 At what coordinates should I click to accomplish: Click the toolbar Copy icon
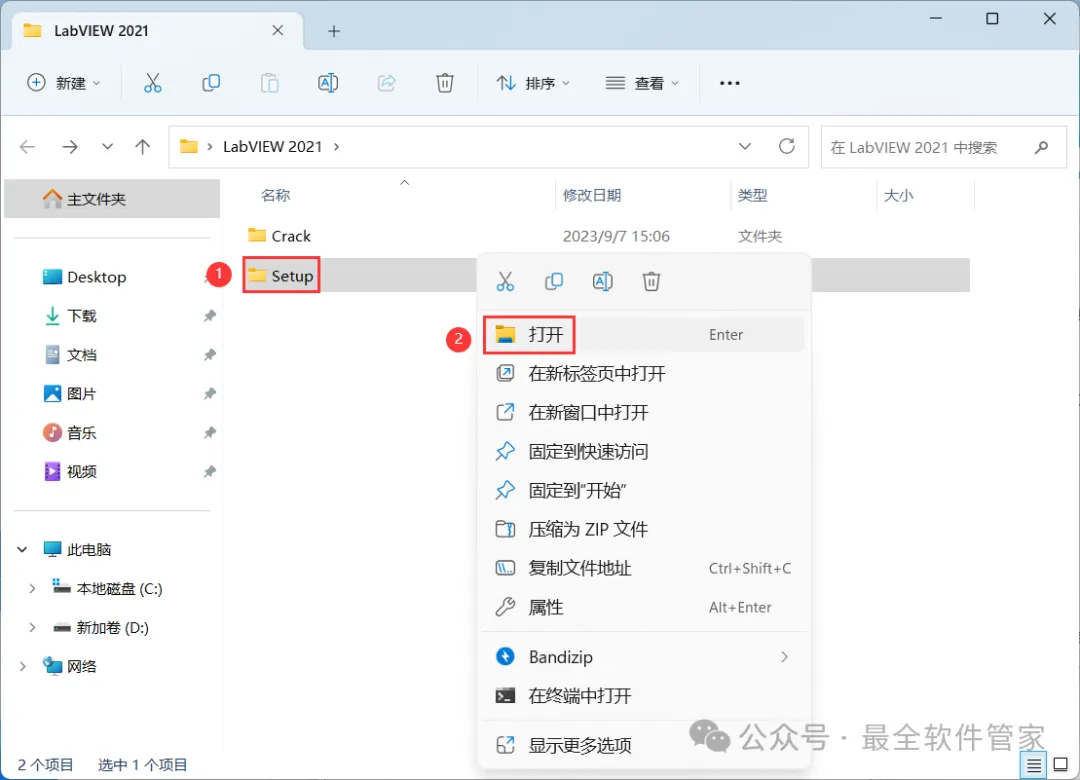[211, 83]
